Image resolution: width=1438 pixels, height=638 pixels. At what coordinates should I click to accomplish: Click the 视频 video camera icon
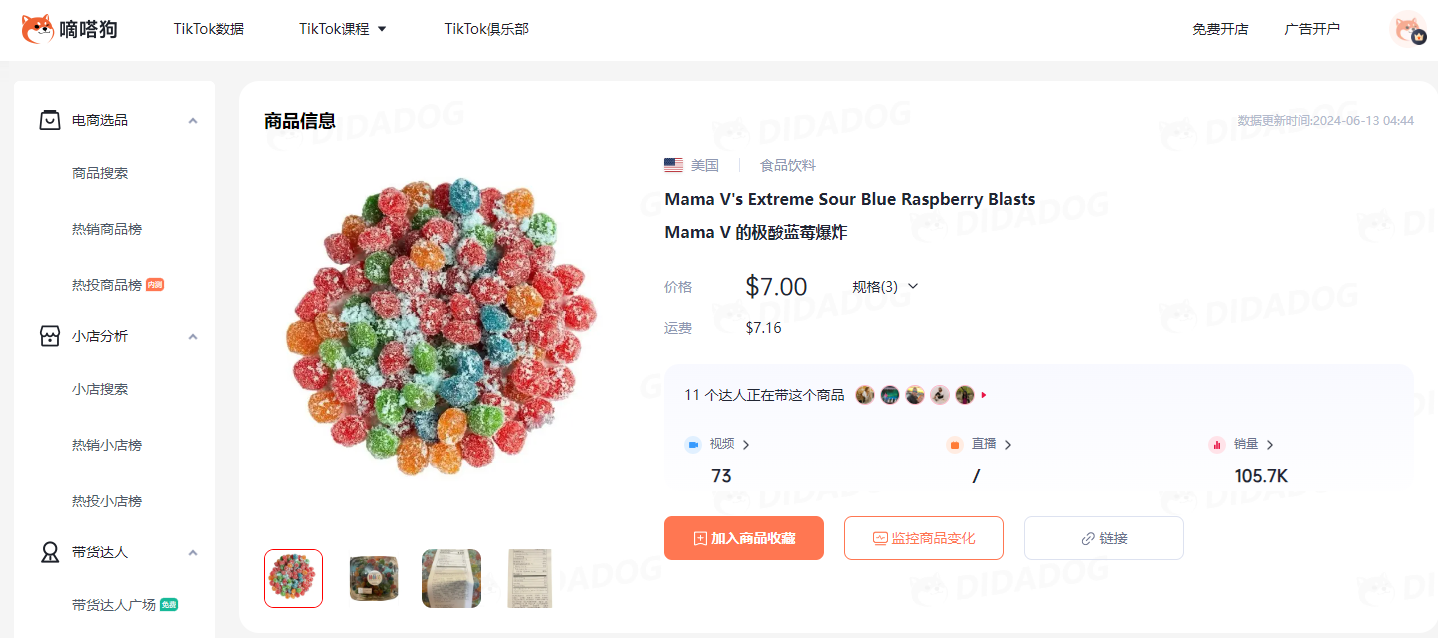692,444
